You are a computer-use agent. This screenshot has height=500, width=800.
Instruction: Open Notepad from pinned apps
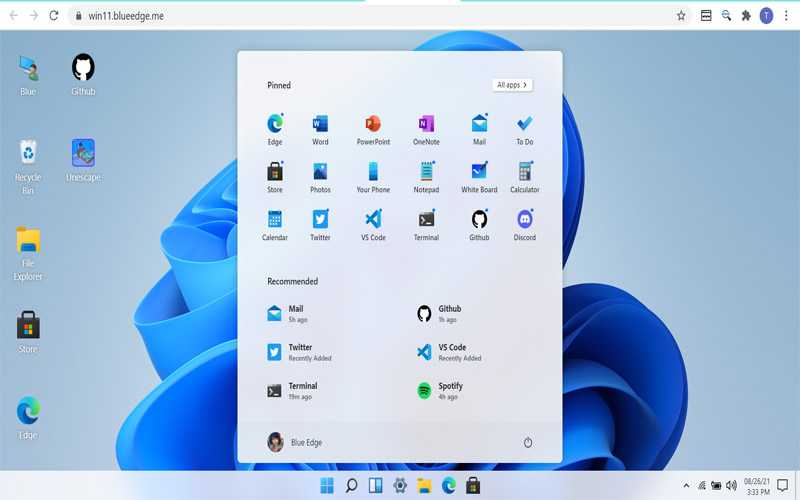point(426,178)
